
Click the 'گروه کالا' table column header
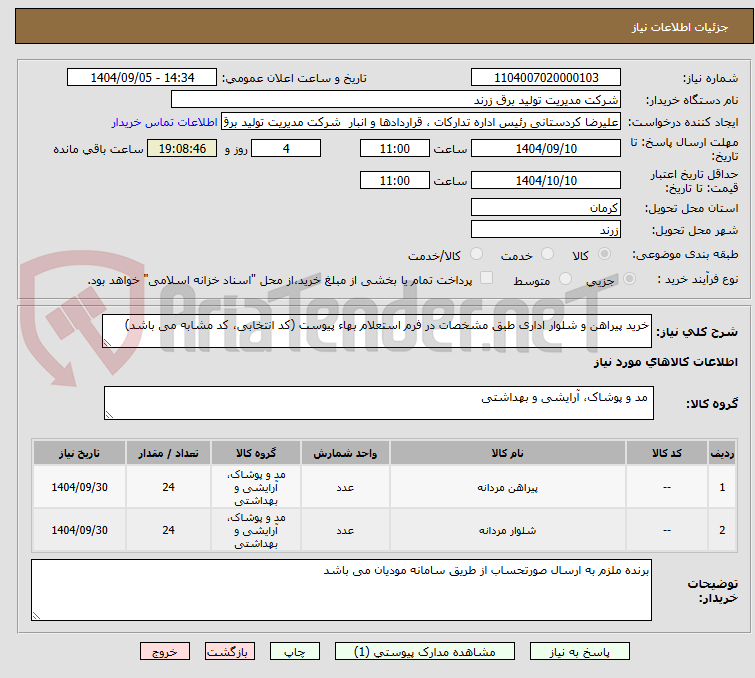pos(256,453)
